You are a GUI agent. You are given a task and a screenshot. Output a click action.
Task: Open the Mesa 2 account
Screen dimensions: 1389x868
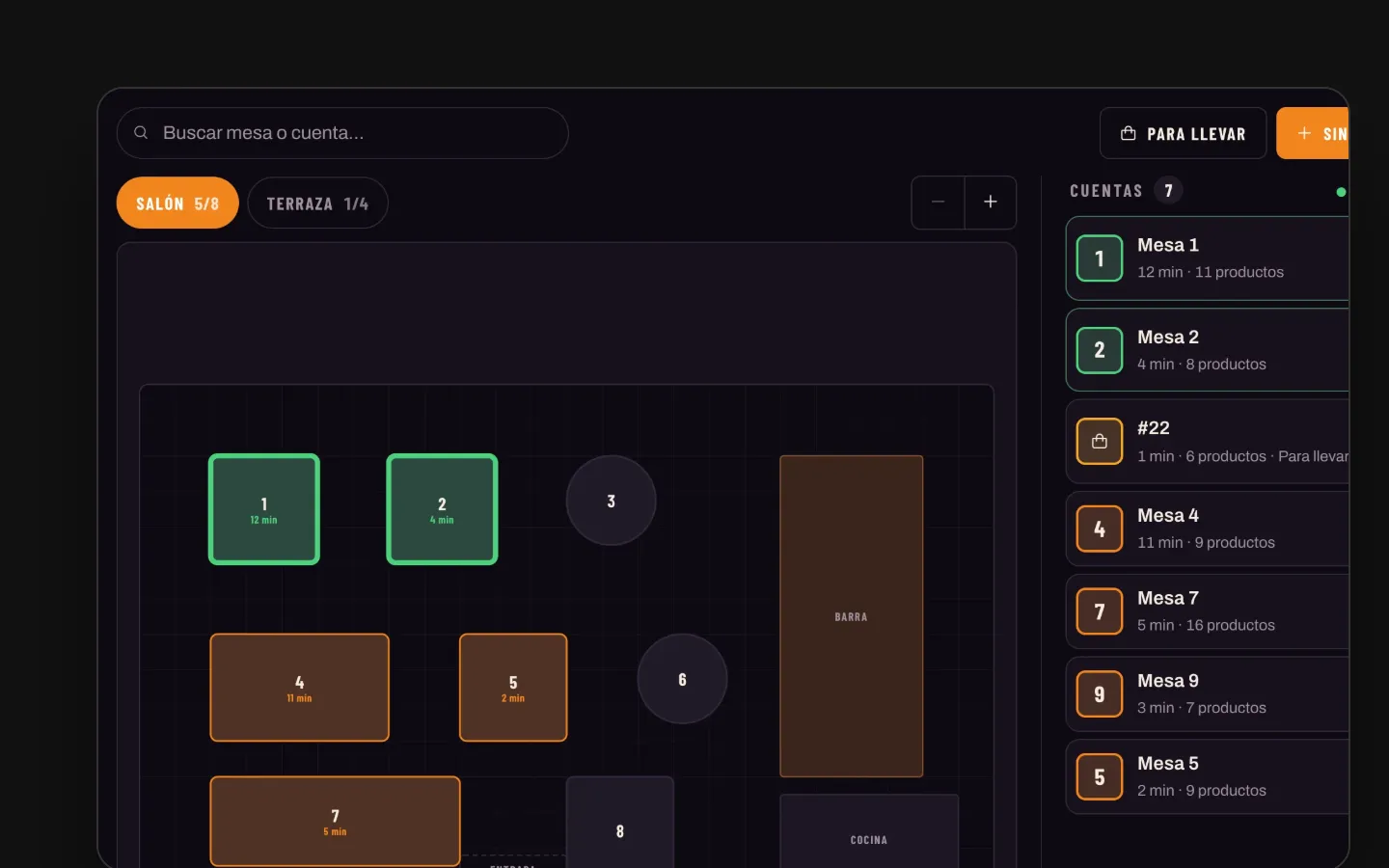(x=1208, y=350)
